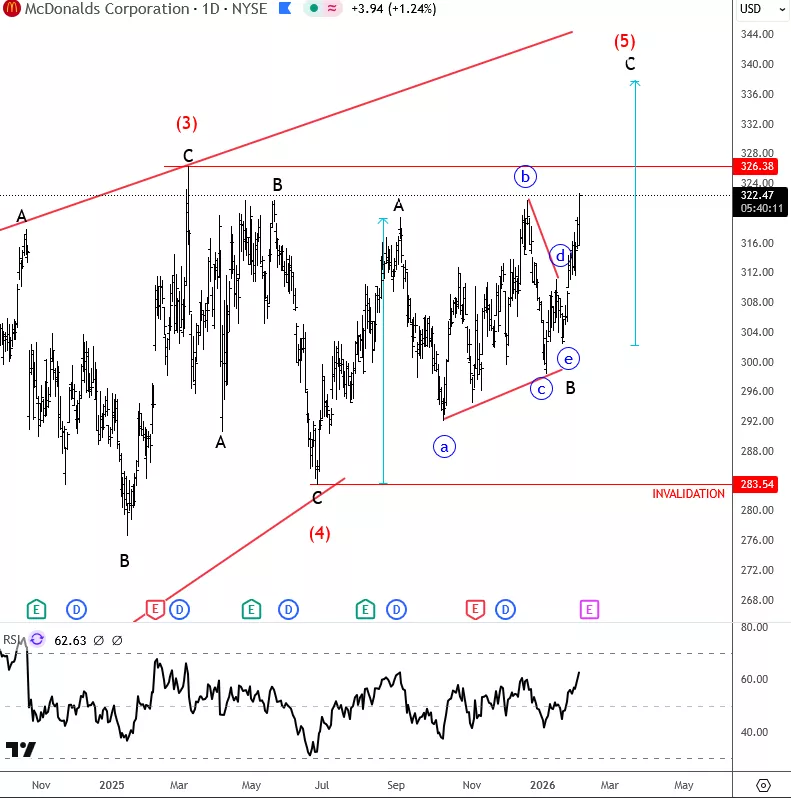791x798 pixels.
Task: Click the red INVALIDATION text annotation
Action: pos(688,494)
